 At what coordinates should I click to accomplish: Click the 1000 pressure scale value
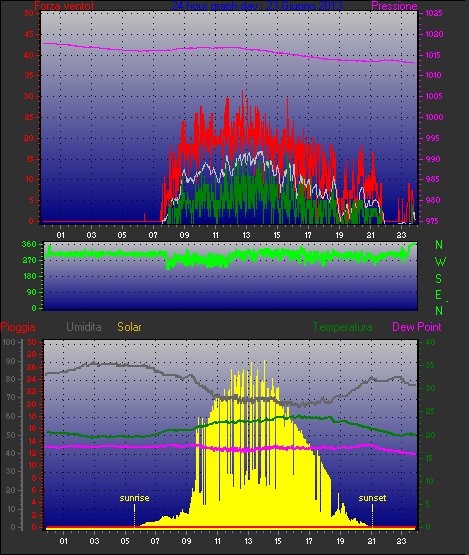coord(434,117)
